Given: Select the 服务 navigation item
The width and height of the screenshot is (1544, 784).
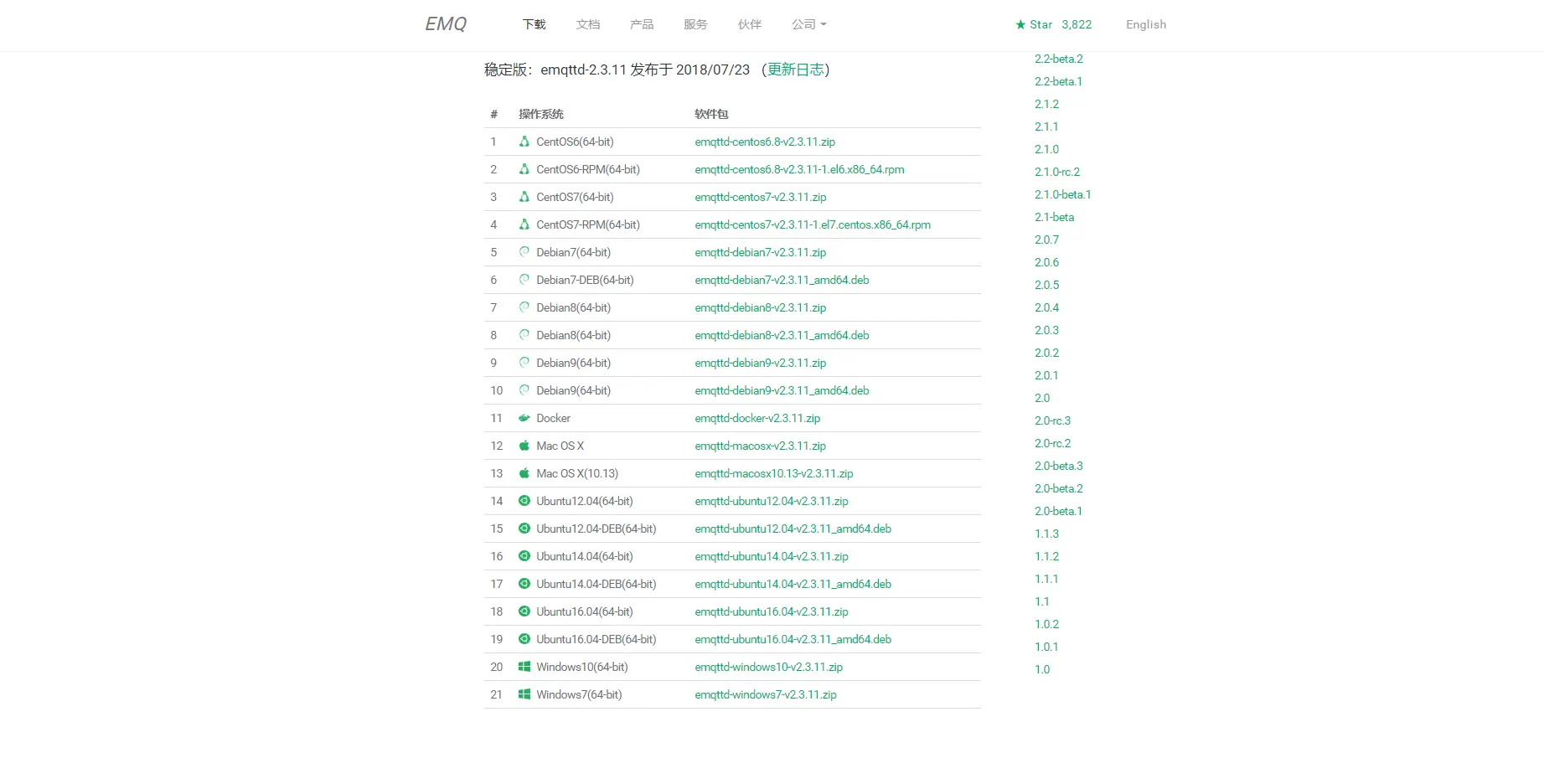Looking at the screenshot, I should (695, 24).
